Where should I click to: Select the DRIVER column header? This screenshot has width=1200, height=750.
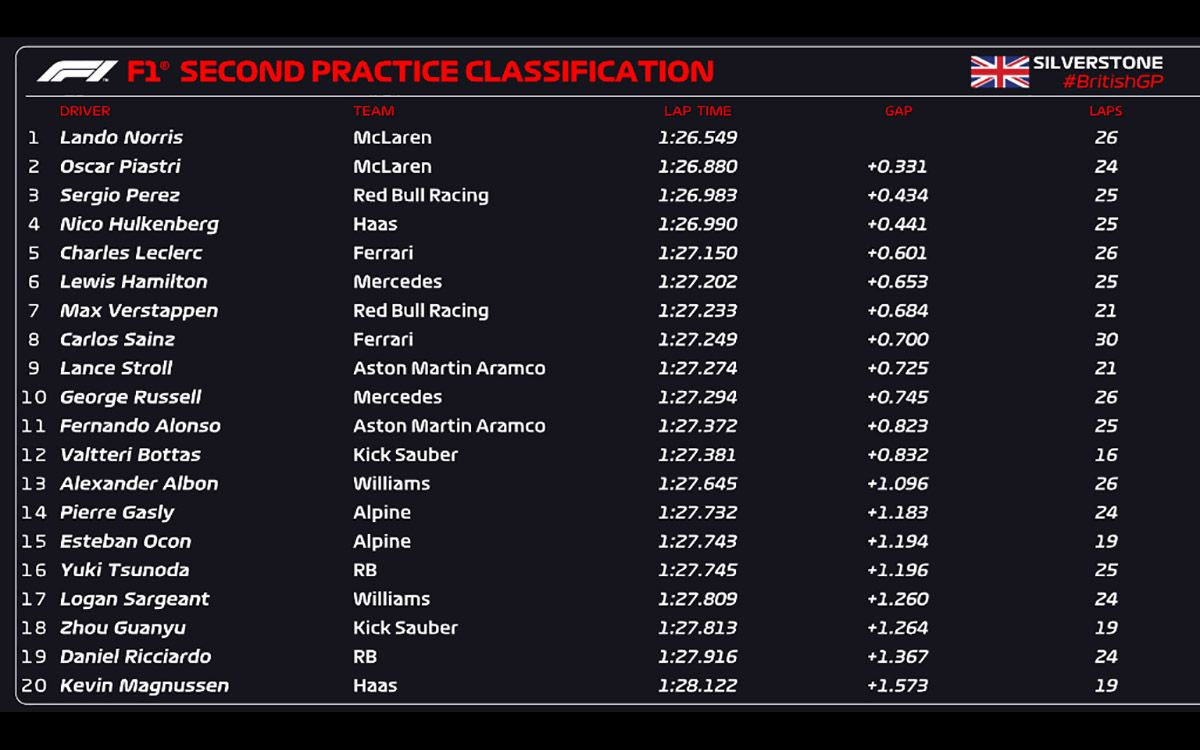coord(85,111)
